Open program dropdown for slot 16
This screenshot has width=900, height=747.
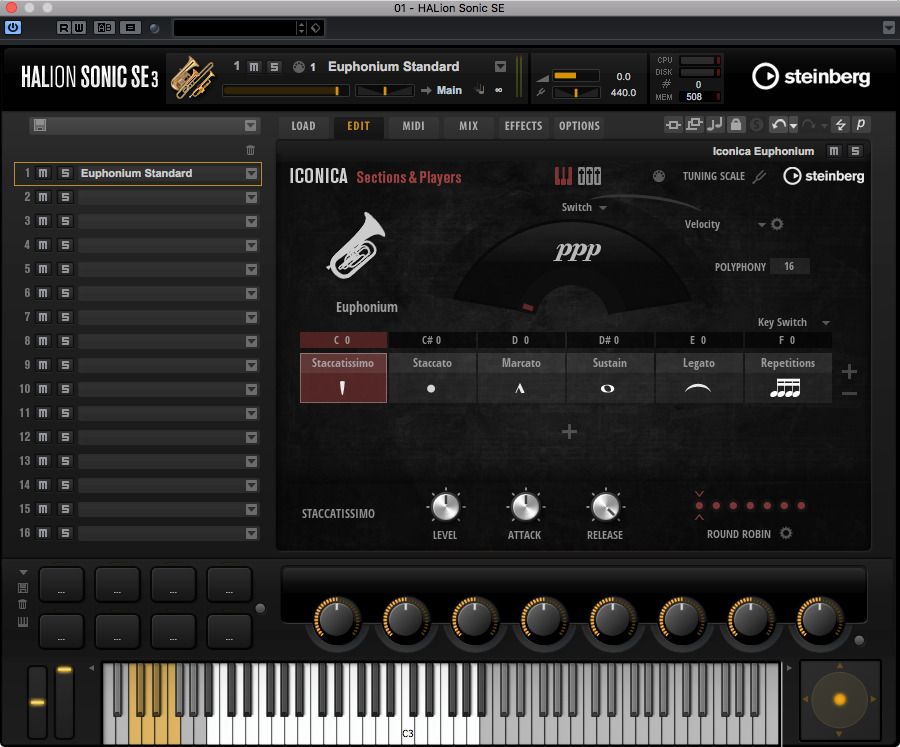pyautogui.click(x=251, y=533)
